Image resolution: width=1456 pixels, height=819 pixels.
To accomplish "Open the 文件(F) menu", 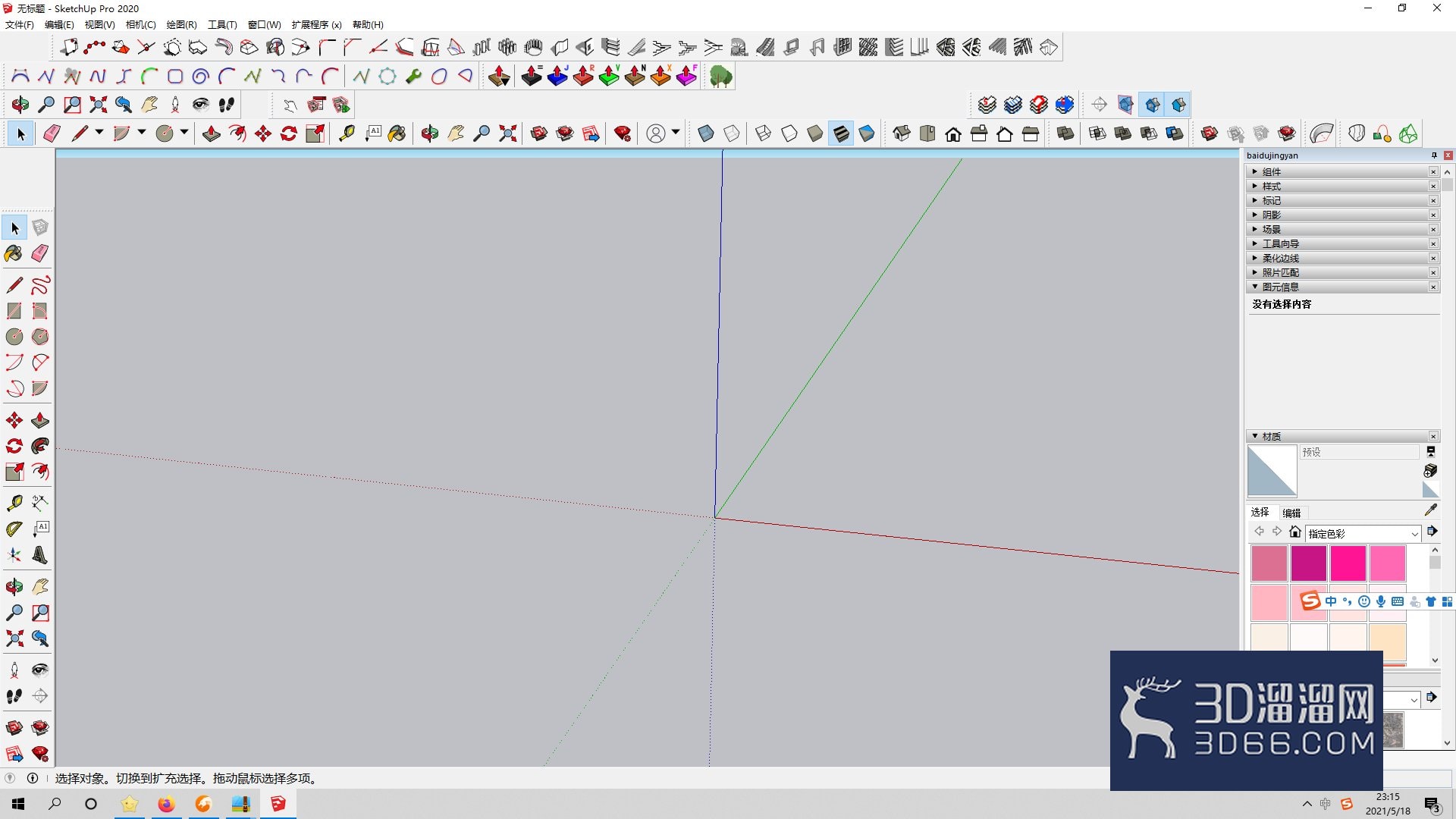I will point(20,25).
